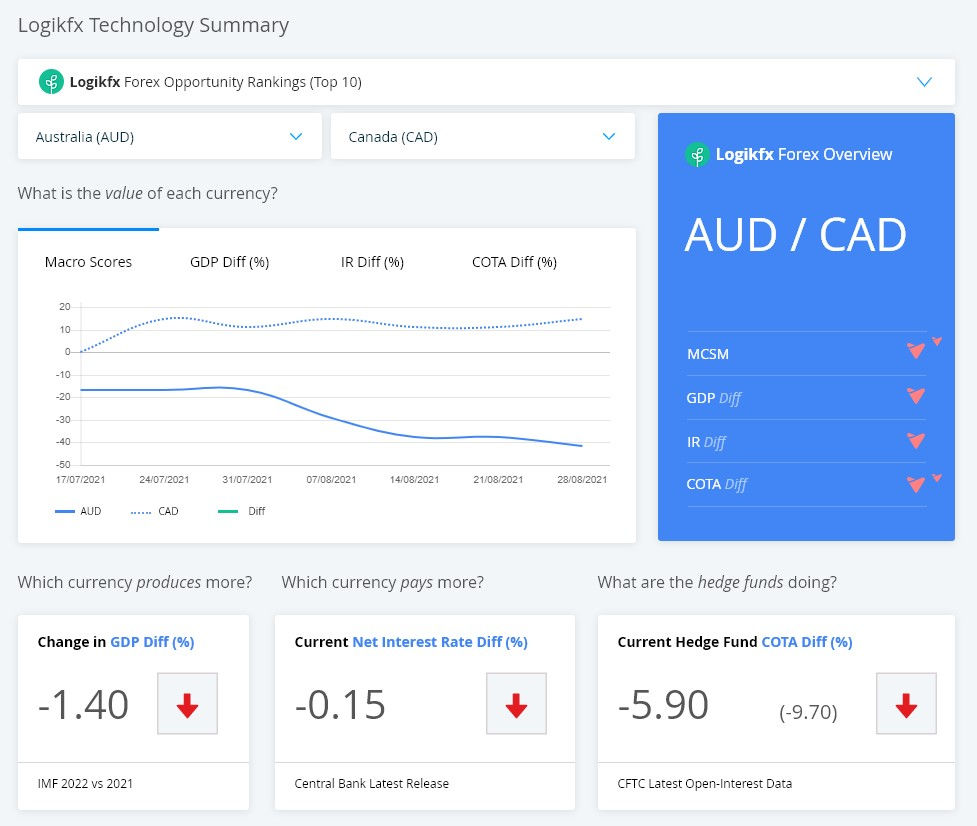Select the IR Diff row in Forex Overview
The height and width of the screenshot is (826, 977).
click(x=806, y=442)
